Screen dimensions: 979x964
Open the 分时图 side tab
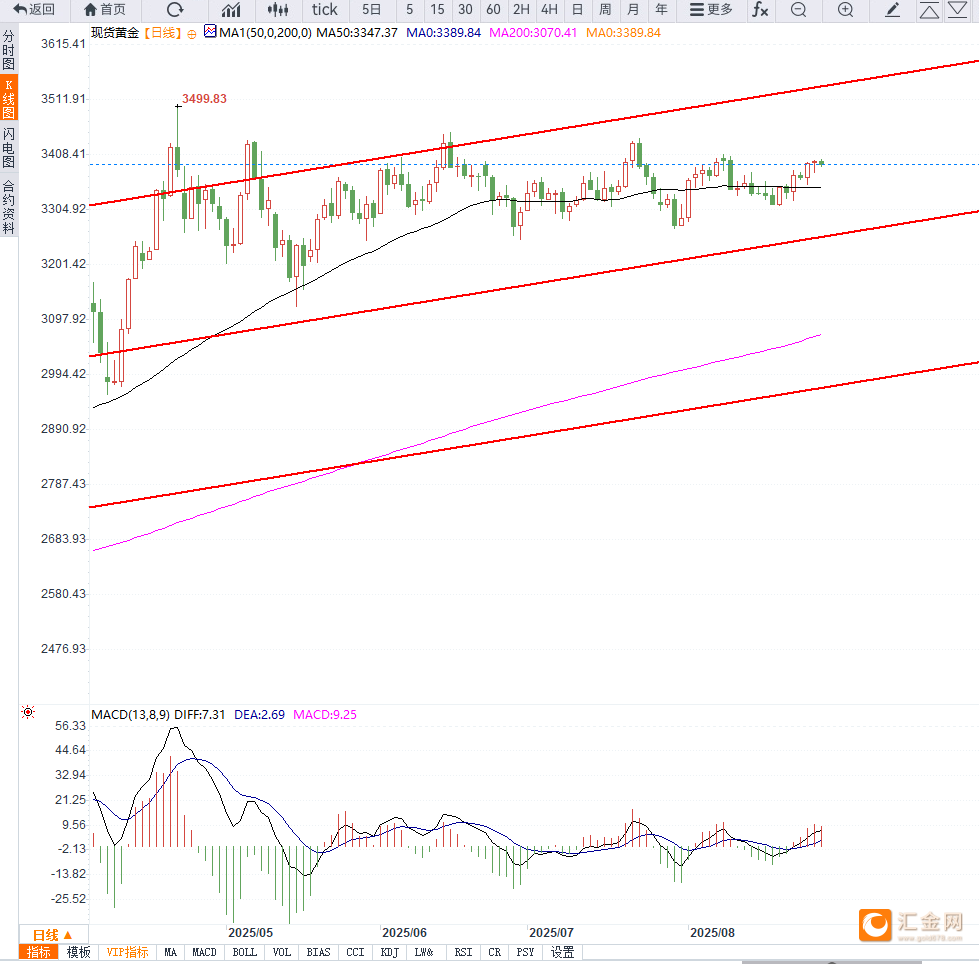[x=9, y=49]
